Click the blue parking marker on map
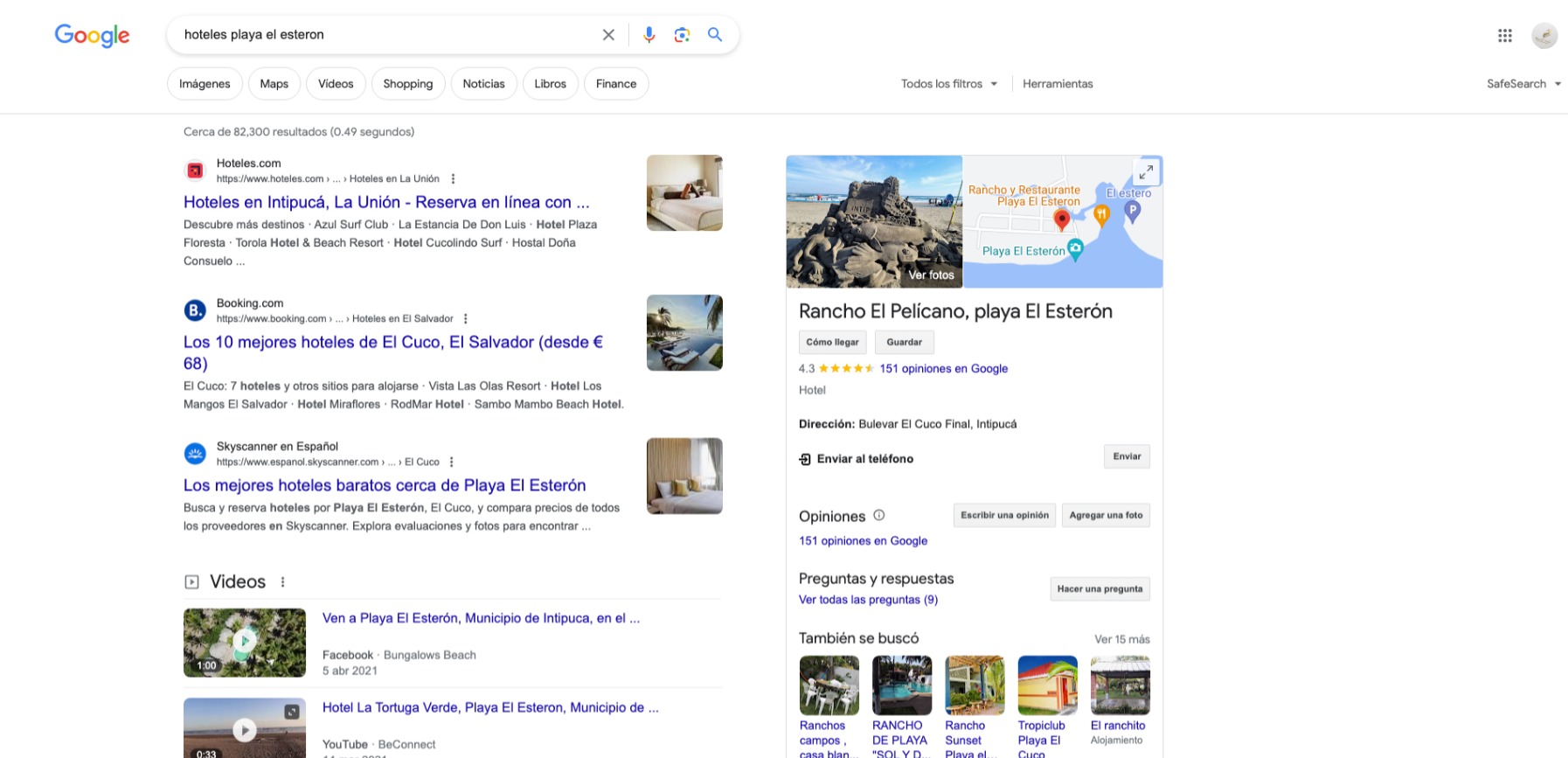This screenshot has height=758, width=1568. pos(1133,212)
